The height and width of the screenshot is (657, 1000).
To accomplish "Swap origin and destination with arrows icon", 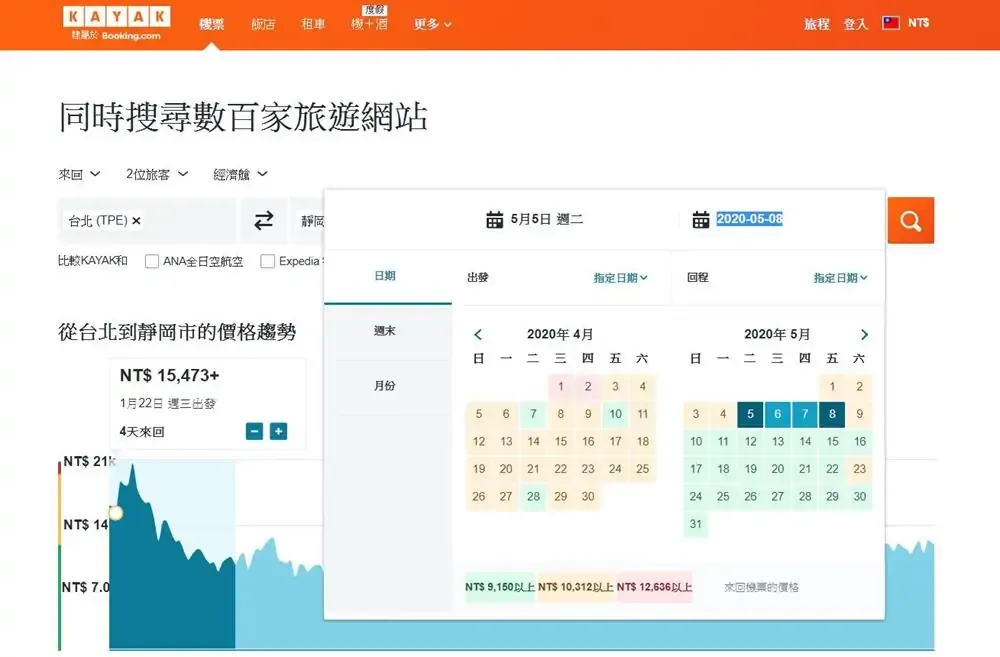I will click(263, 221).
